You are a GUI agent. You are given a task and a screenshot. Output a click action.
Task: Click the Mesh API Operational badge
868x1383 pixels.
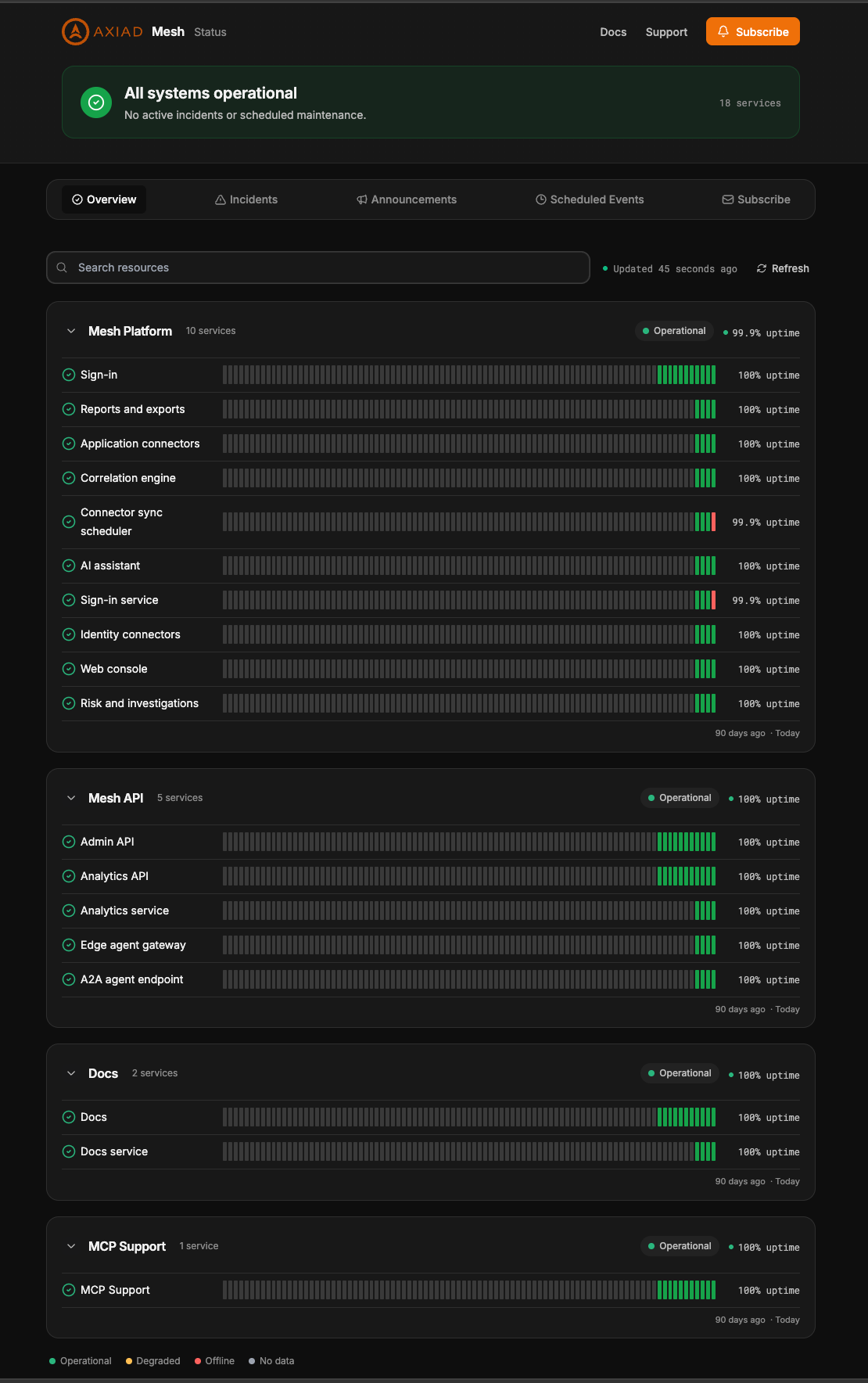(680, 798)
